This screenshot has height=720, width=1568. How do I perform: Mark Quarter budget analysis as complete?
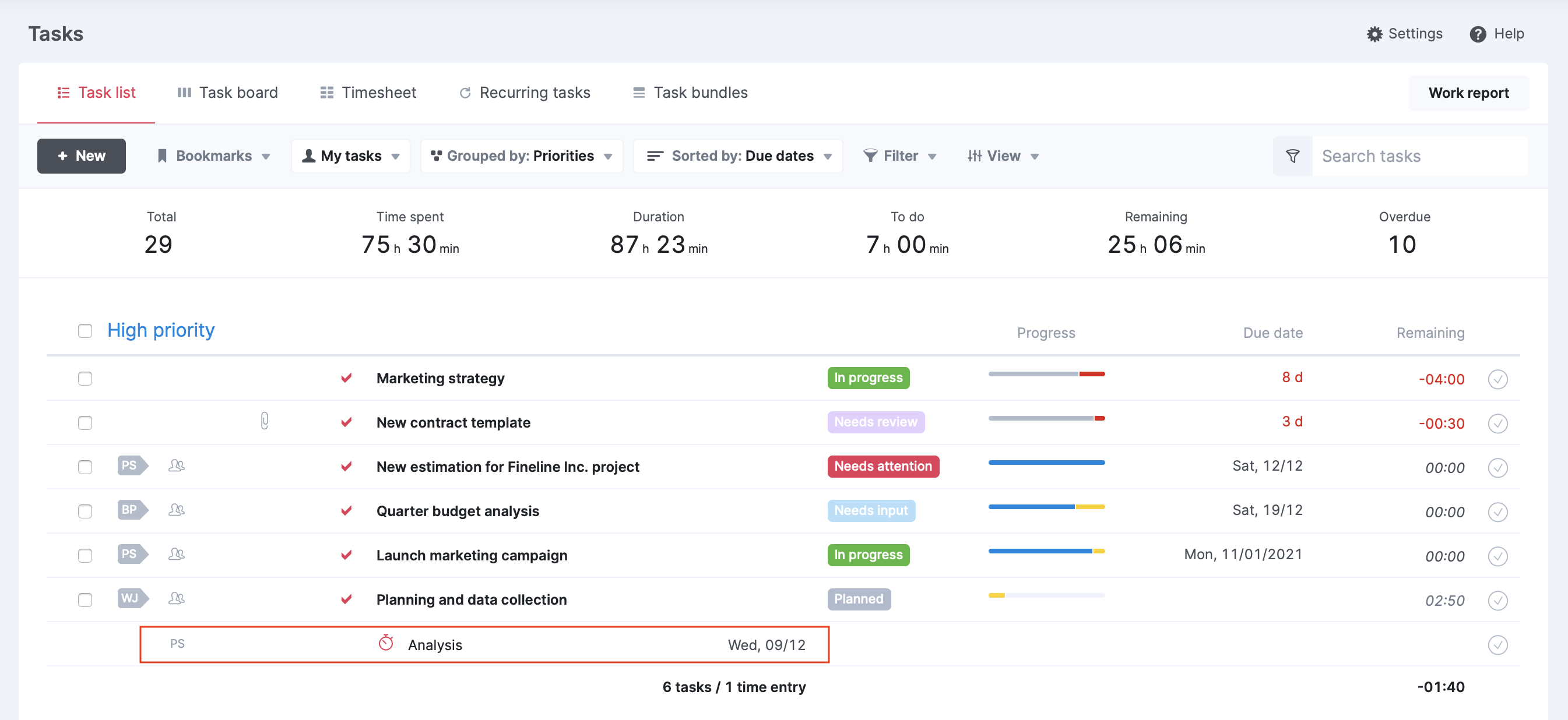click(x=1497, y=512)
